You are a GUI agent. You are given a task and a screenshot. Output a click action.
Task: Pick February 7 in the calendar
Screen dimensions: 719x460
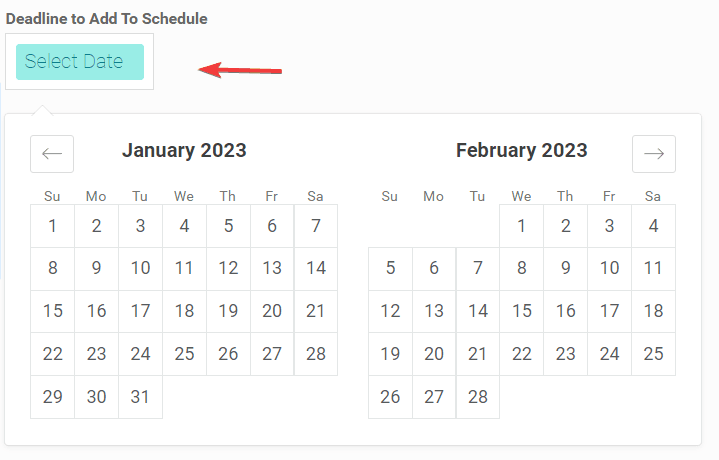[478, 269]
